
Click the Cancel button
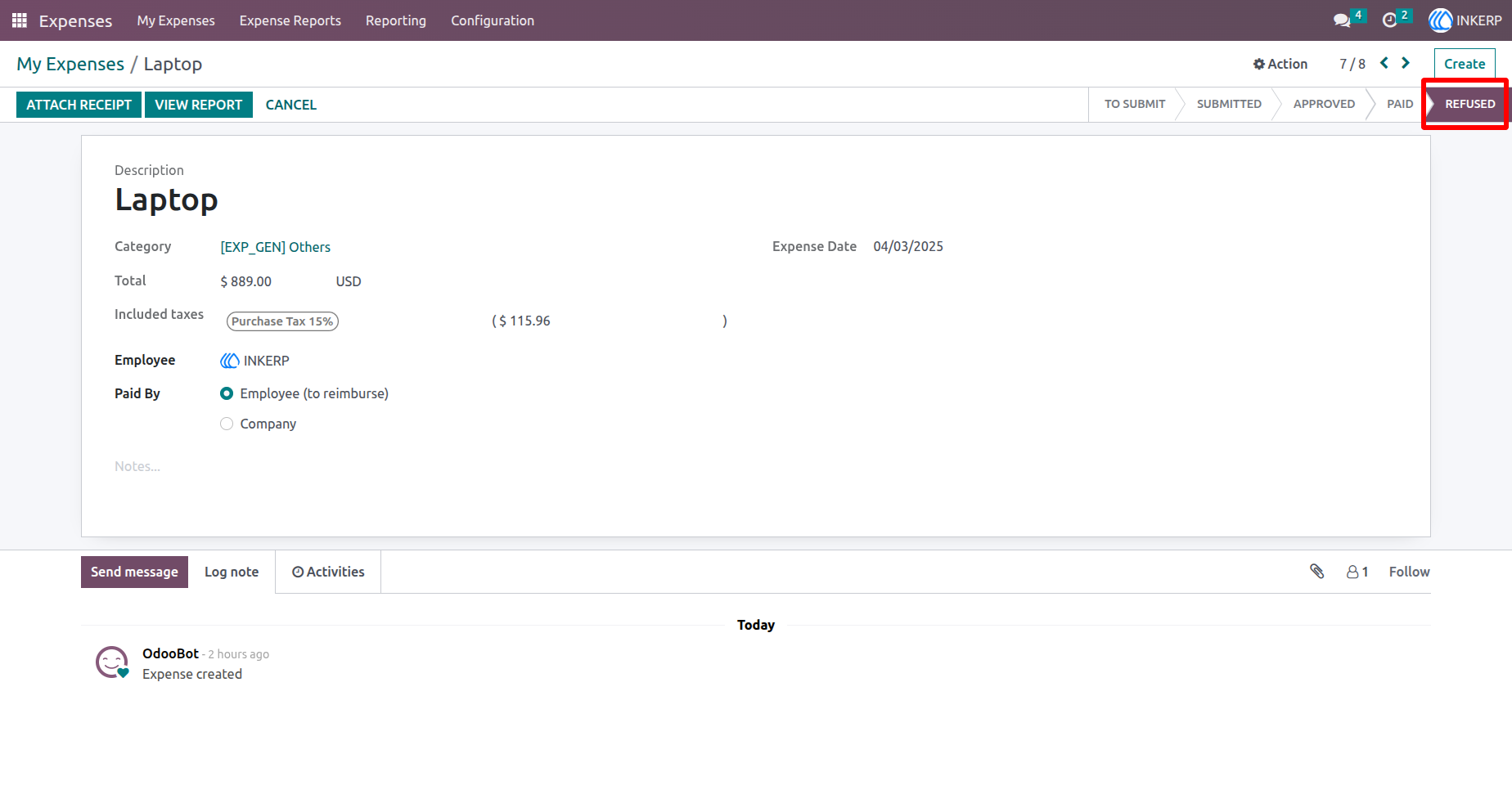(291, 105)
